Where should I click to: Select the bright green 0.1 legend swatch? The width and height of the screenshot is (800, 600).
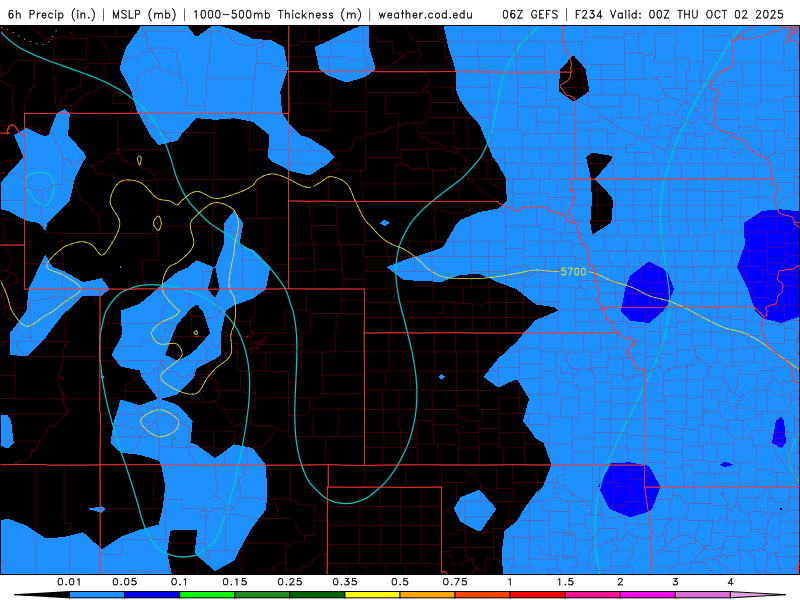coord(207,595)
